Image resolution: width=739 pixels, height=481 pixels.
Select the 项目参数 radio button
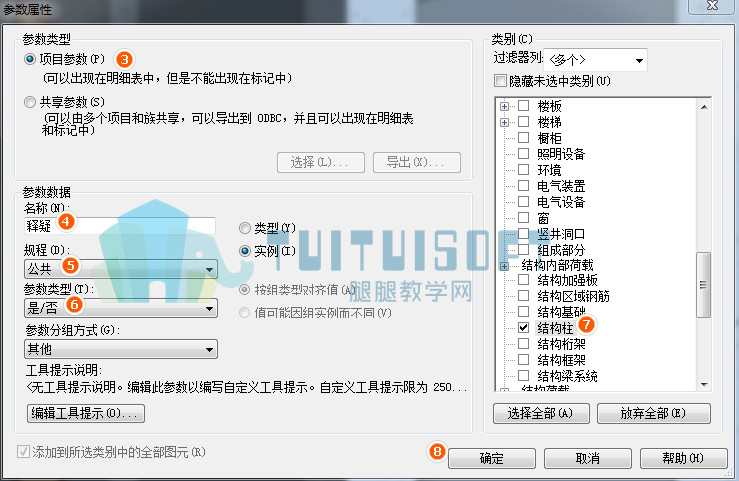tap(30, 59)
